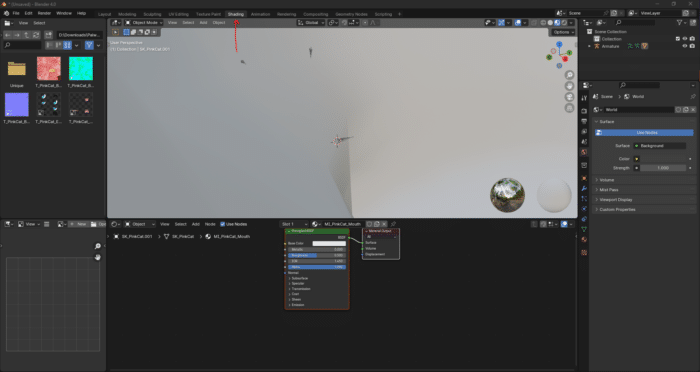Toggle X-ray mode in viewport header
The height and width of the screenshot is (372, 700).
coord(534,22)
